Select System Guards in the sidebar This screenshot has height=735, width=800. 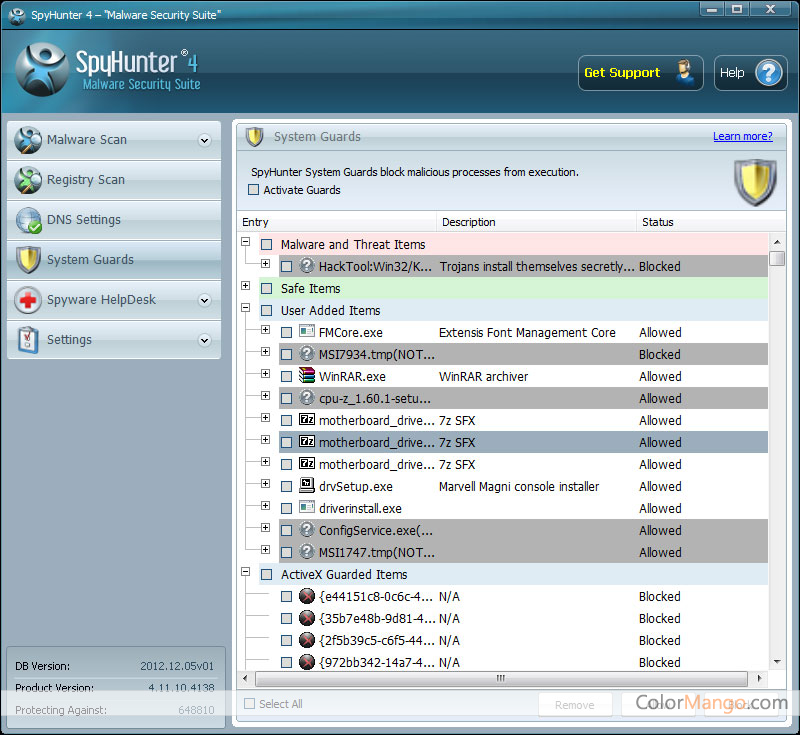pos(114,260)
